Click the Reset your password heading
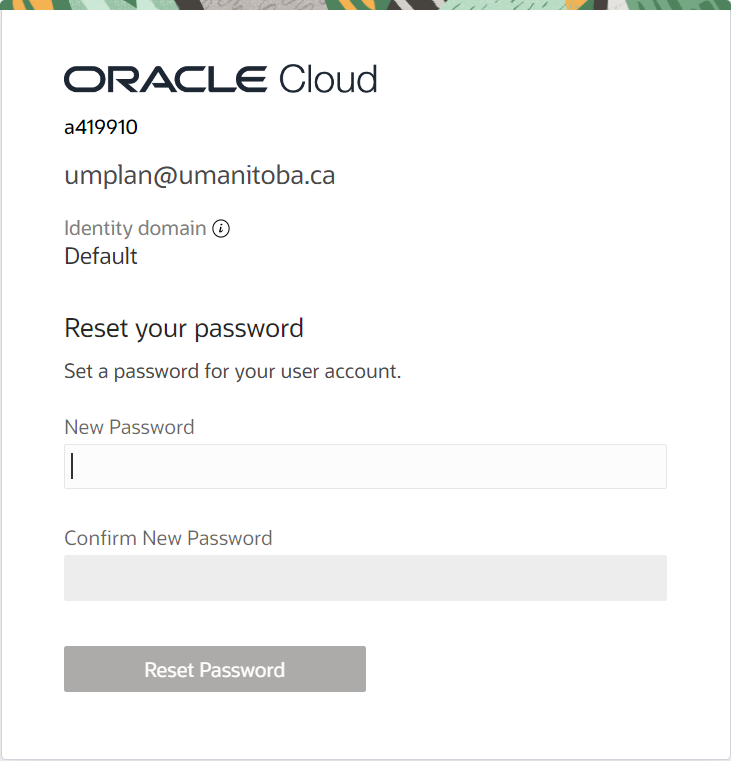731x761 pixels. pos(184,328)
